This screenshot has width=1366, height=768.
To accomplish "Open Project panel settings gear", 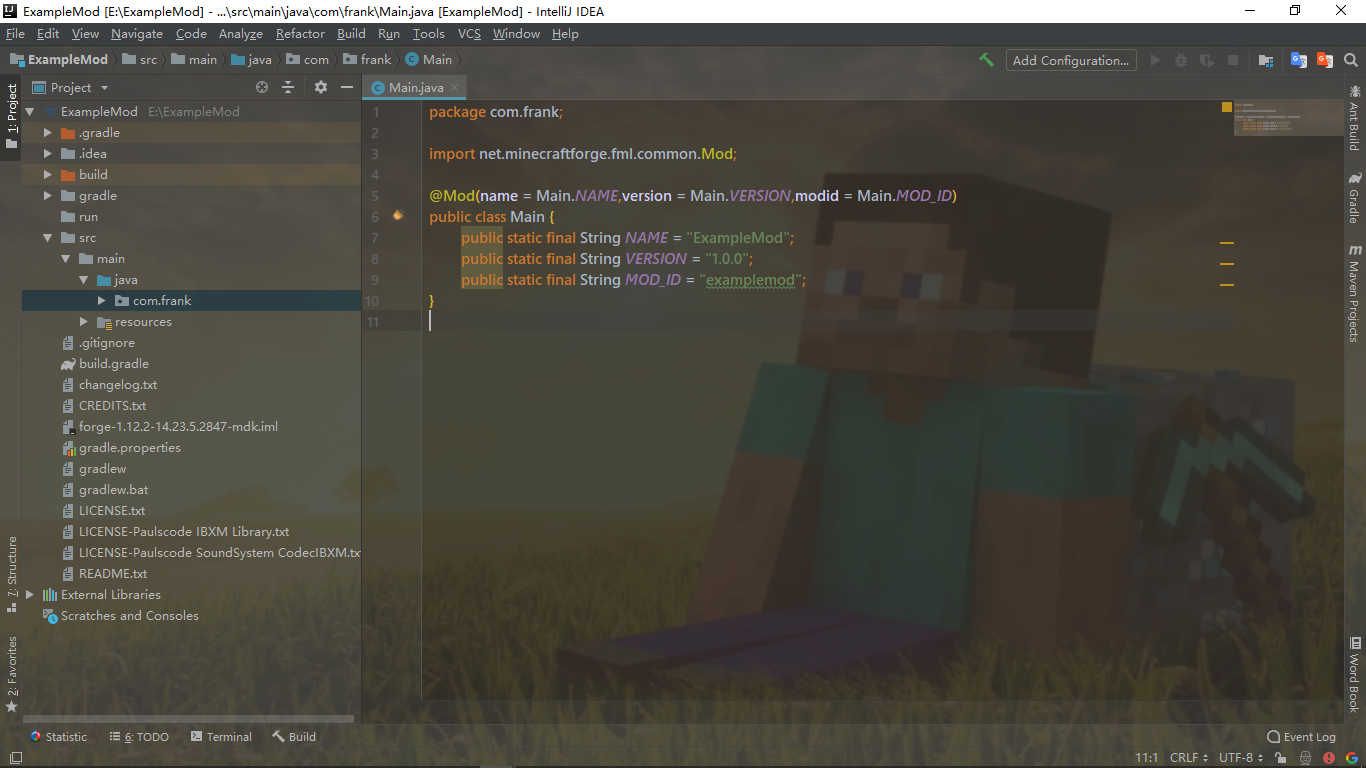I will pos(321,87).
